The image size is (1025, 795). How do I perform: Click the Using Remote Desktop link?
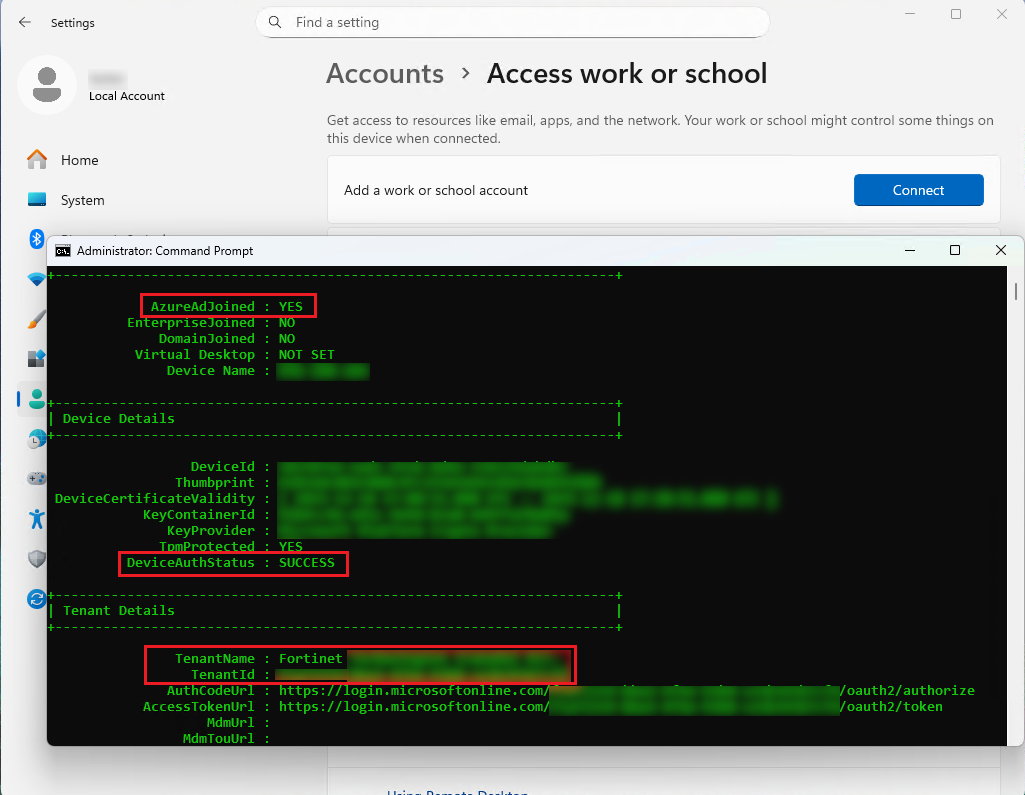458,791
